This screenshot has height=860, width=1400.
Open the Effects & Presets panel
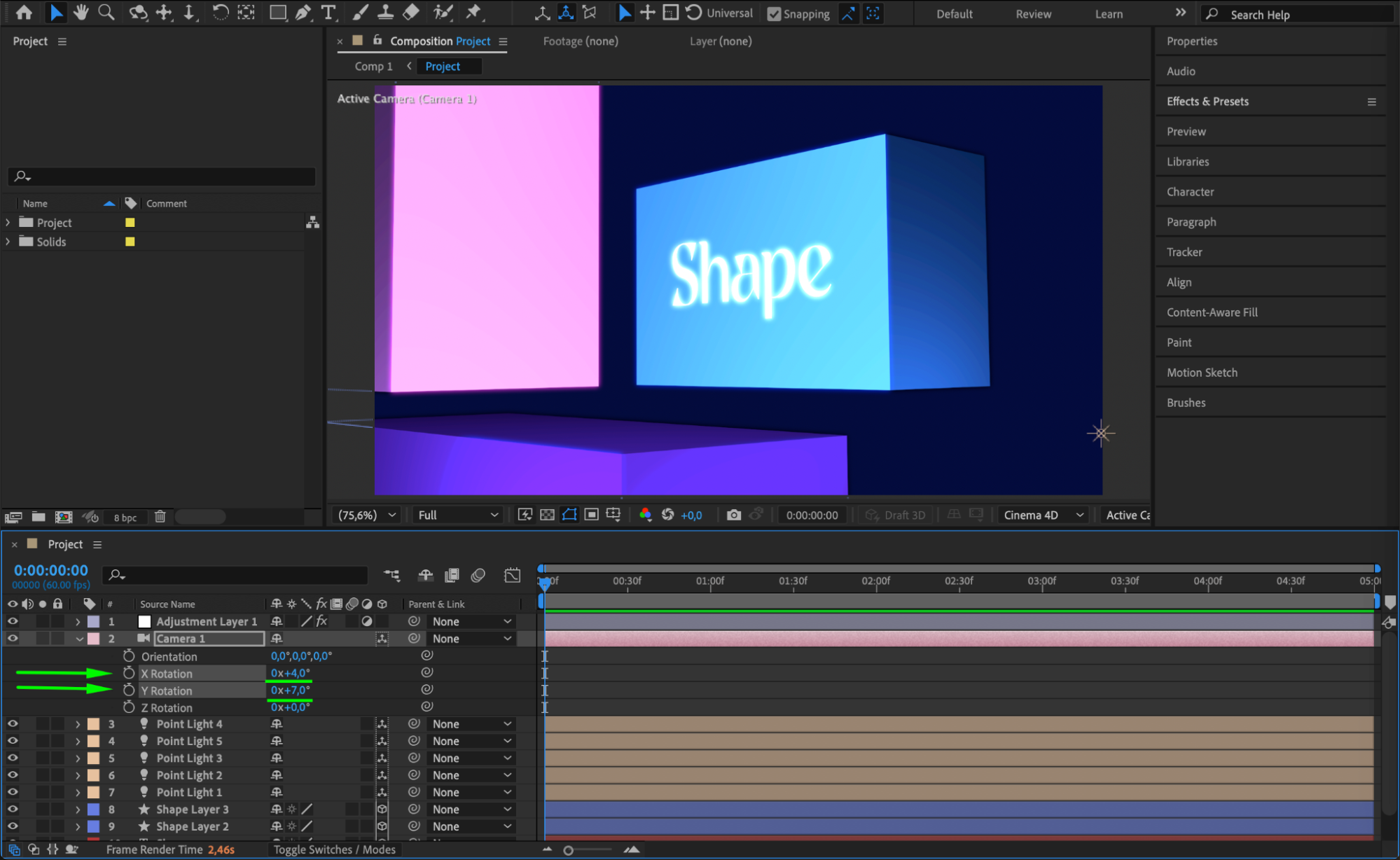(1207, 102)
